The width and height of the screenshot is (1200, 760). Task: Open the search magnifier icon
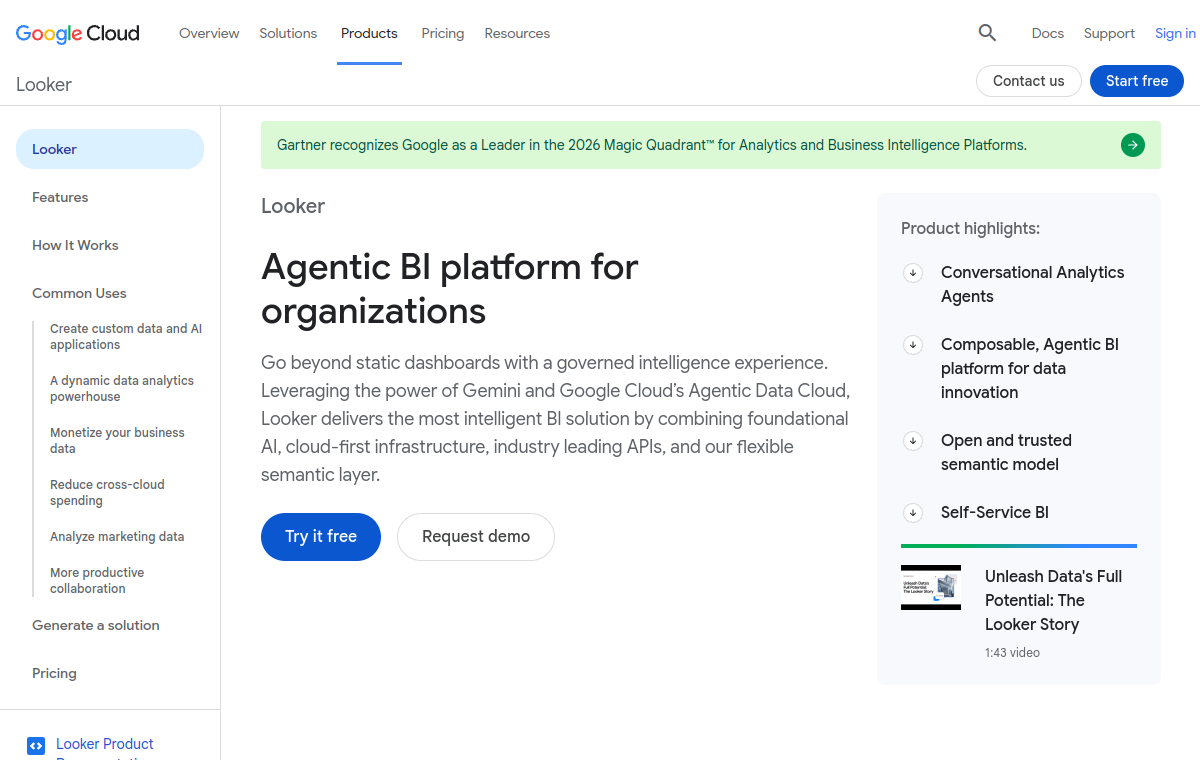pyautogui.click(x=987, y=33)
